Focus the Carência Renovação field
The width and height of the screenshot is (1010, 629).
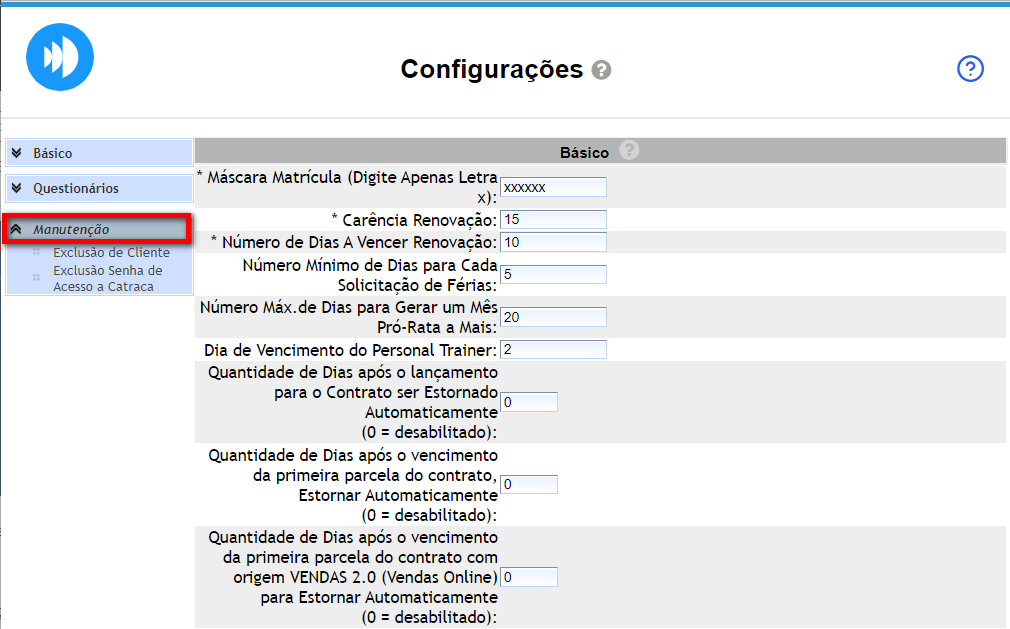pos(553,219)
